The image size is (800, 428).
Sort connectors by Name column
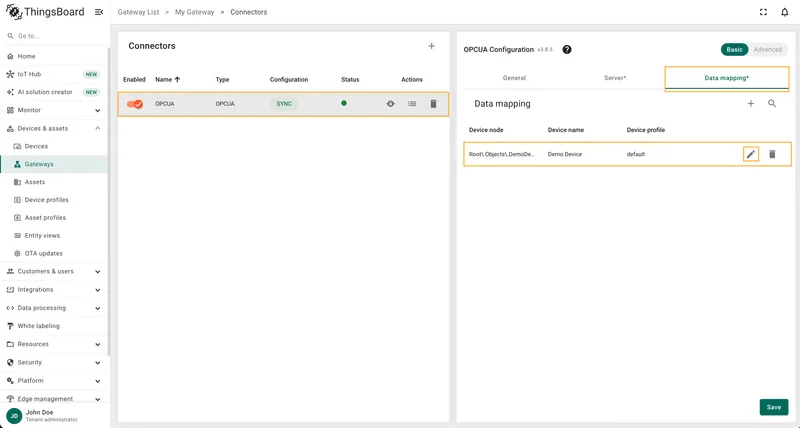(x=168, y=80)
